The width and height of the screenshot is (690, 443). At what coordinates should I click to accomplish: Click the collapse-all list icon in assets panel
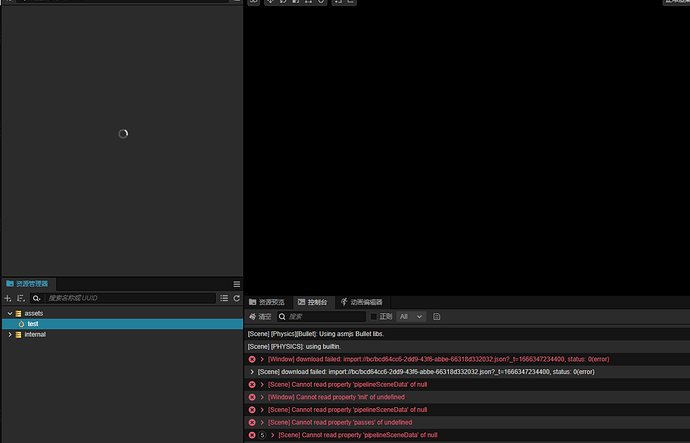[224, 298]
